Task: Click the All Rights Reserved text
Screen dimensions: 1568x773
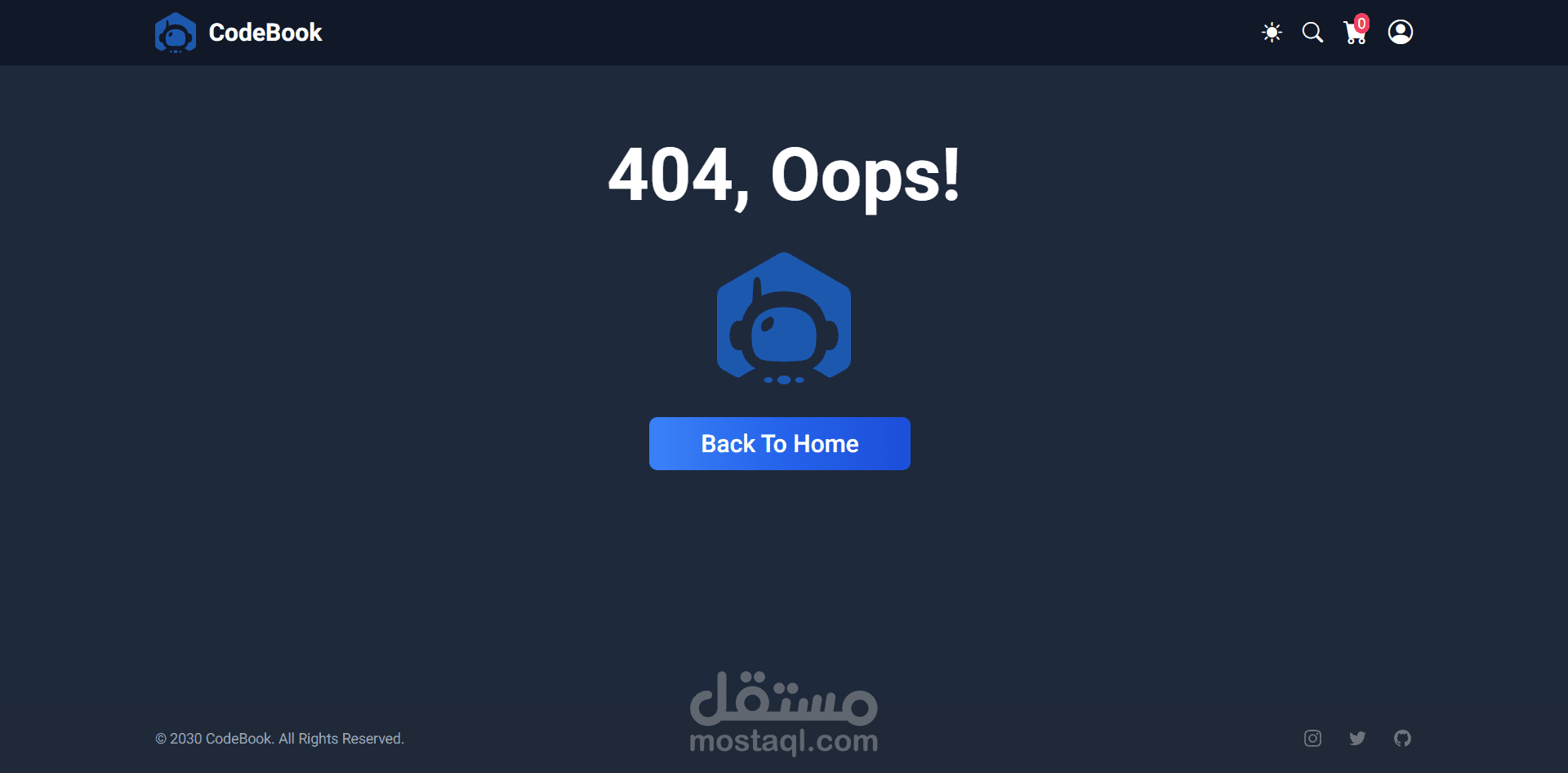Action: pos(341,739)
